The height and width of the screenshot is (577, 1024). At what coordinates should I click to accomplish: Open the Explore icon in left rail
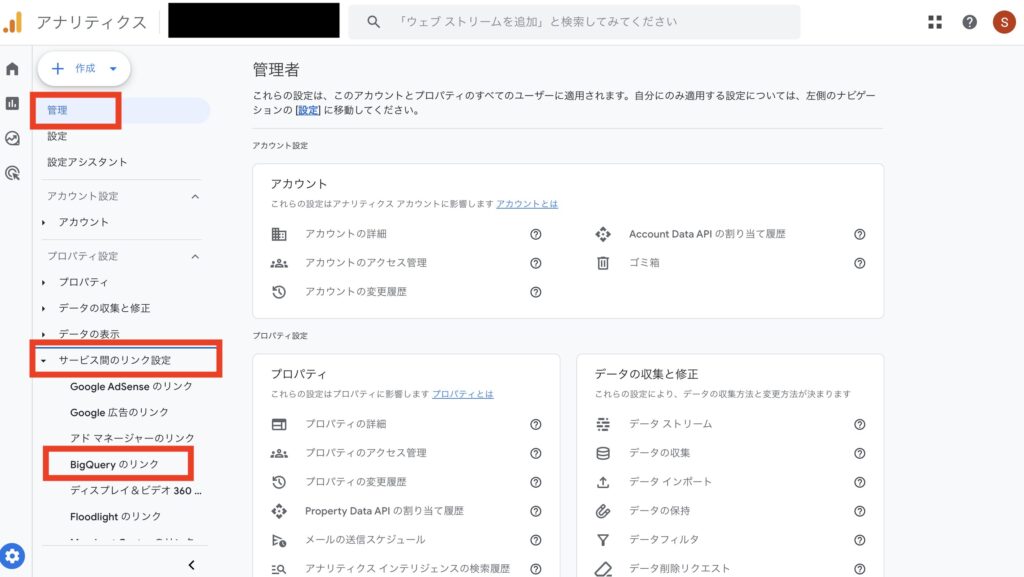[x=12, y=138]
